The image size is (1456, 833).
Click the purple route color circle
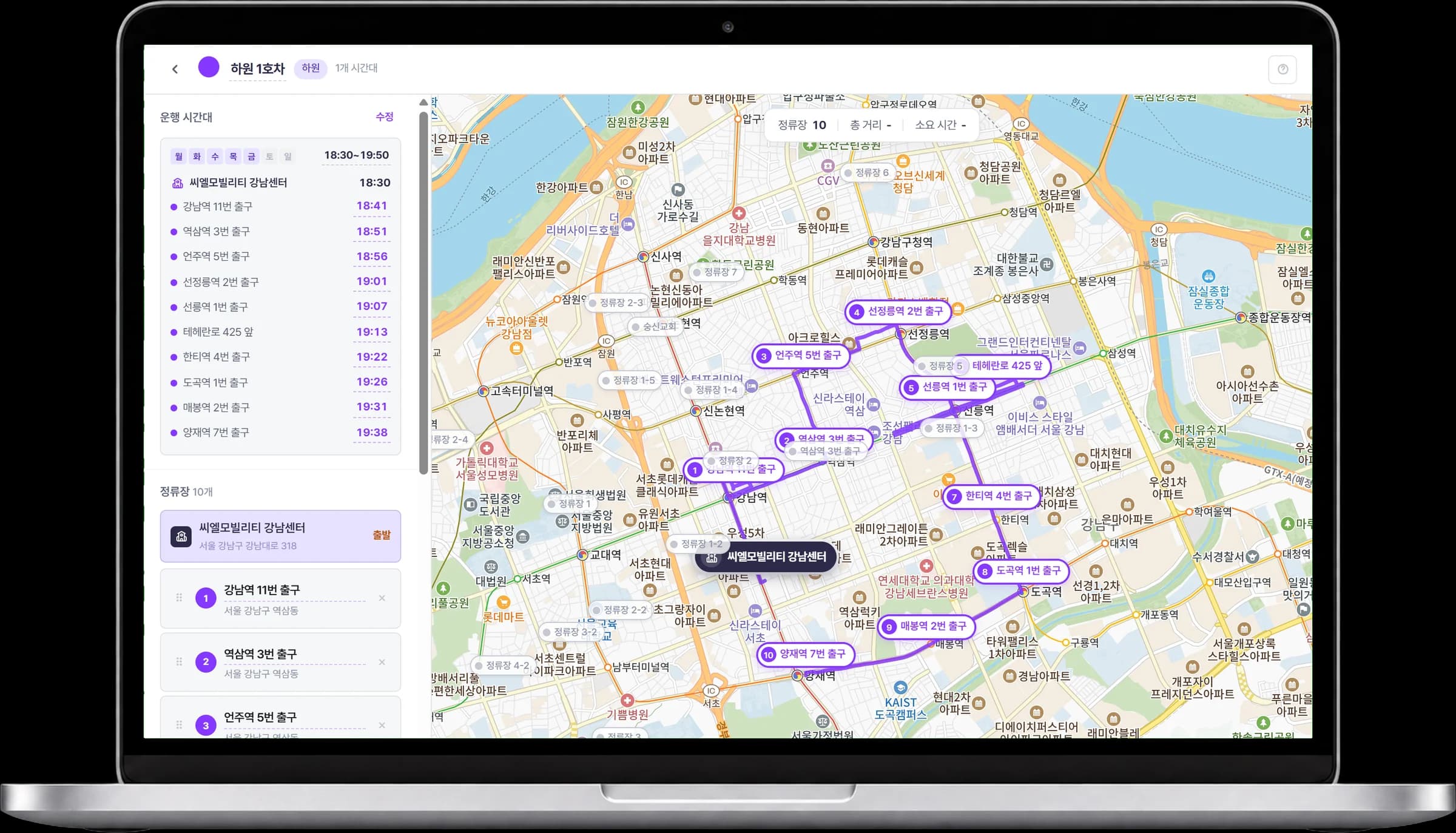click(209, 67)
